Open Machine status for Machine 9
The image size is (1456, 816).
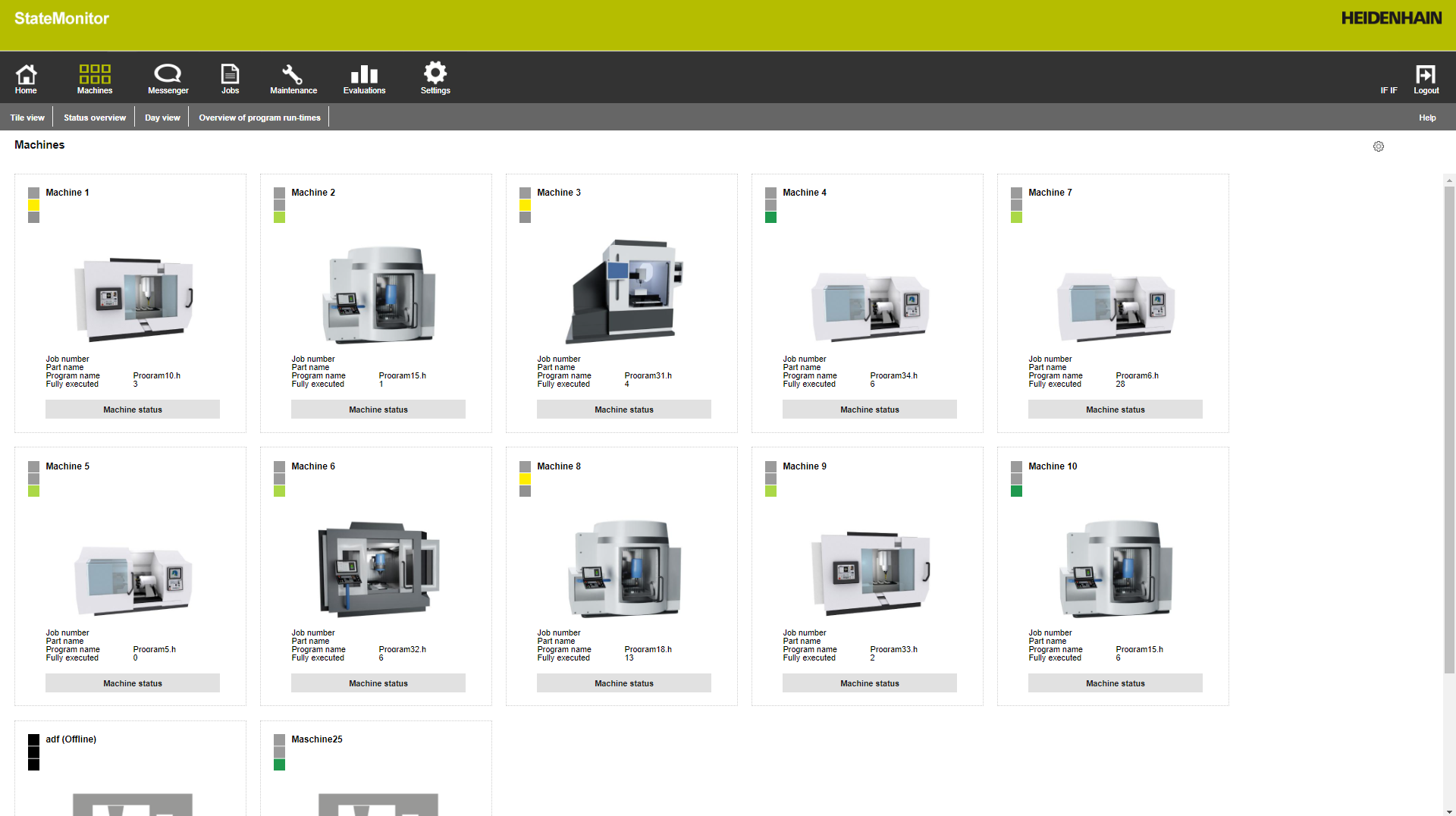tap(870, 683)
